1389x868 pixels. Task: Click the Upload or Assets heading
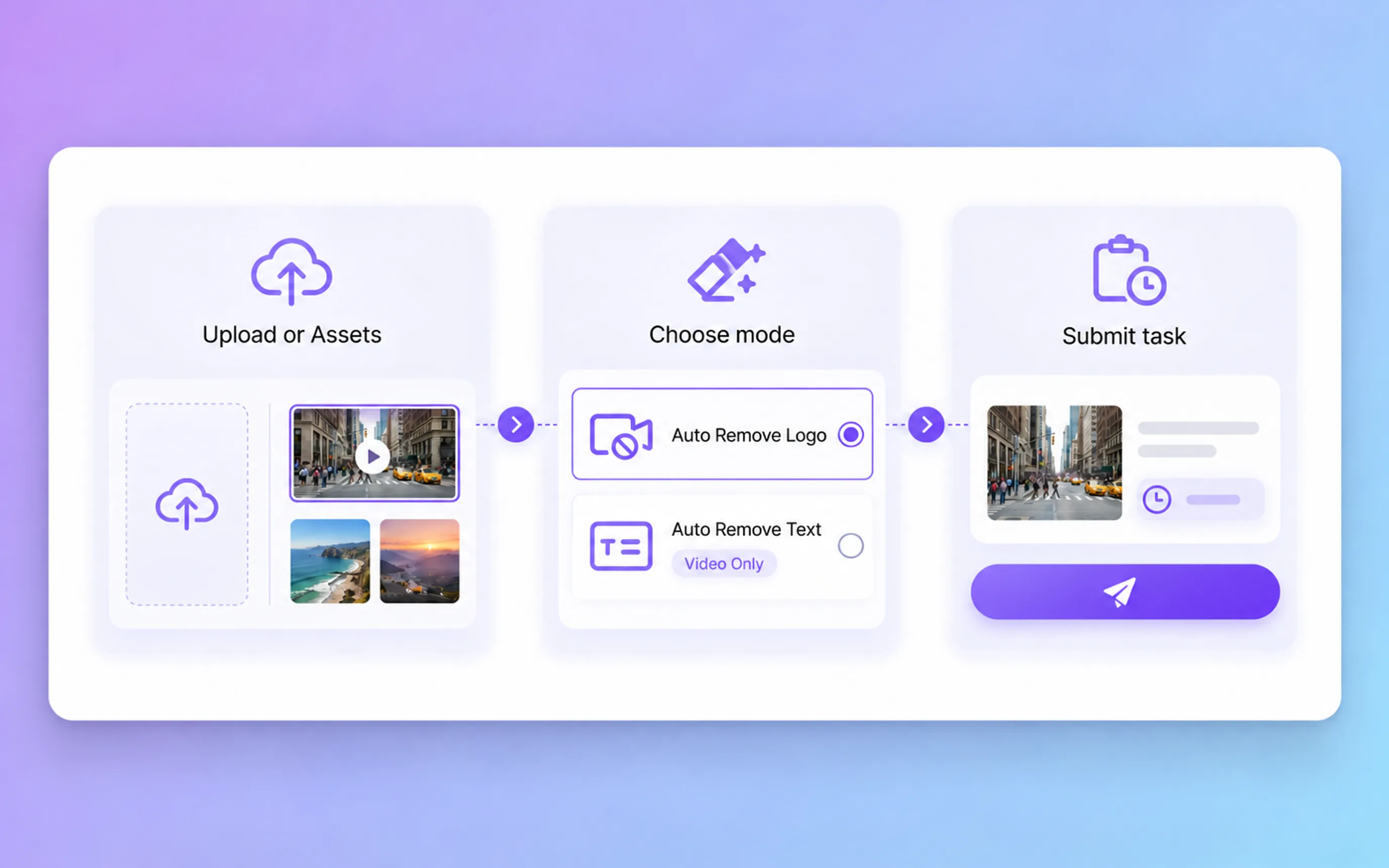[292, 335]
